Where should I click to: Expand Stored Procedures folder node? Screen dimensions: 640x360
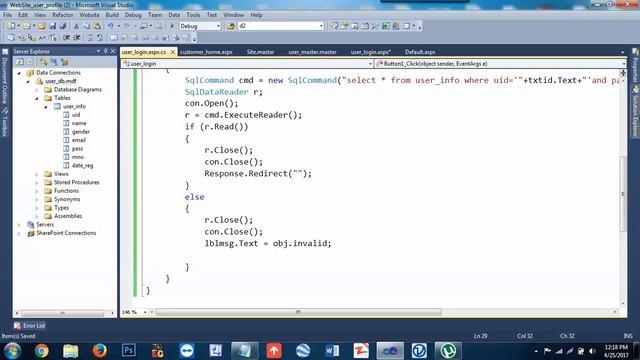(x=37, y=182)
